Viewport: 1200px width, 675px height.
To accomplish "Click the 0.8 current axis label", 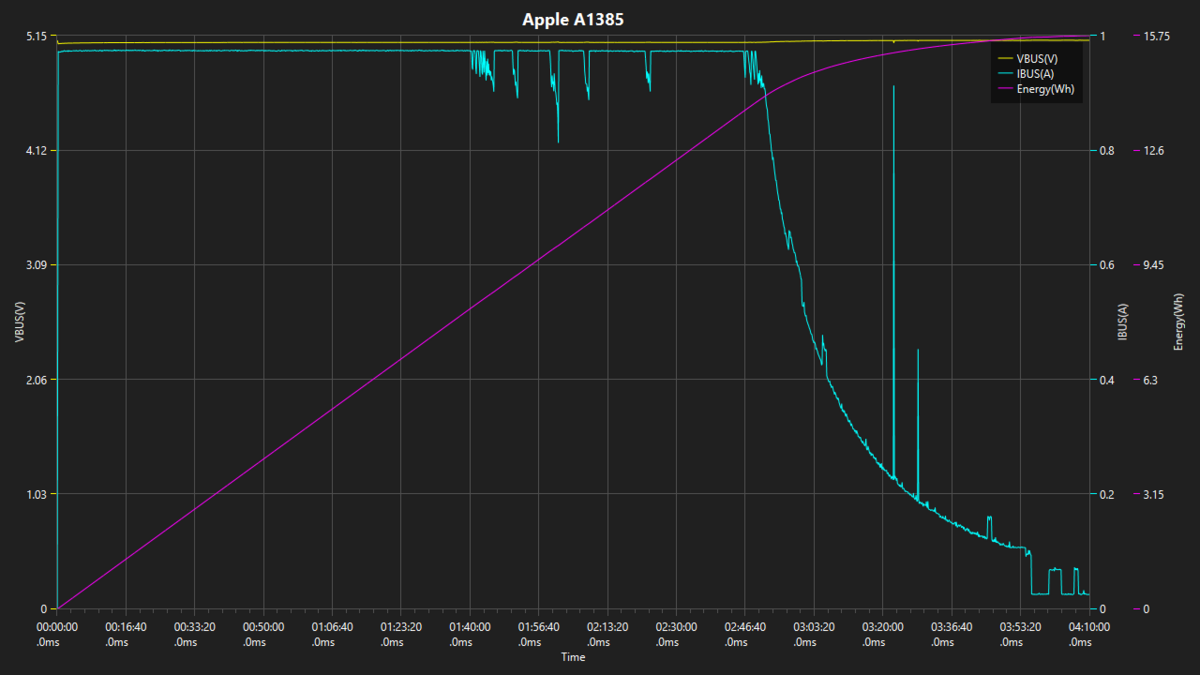I will point(1107,150).
